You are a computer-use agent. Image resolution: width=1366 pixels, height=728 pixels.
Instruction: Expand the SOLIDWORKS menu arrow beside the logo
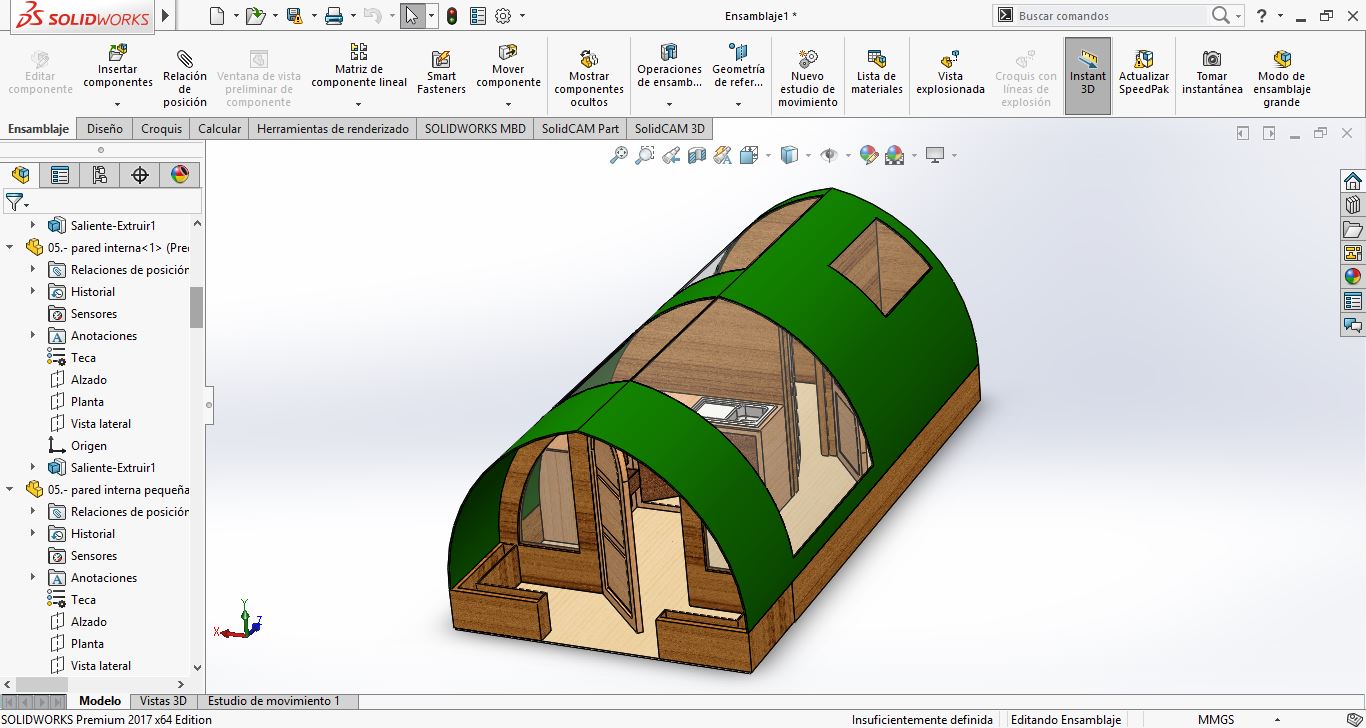pyautogui.click(x=165, y=16)
